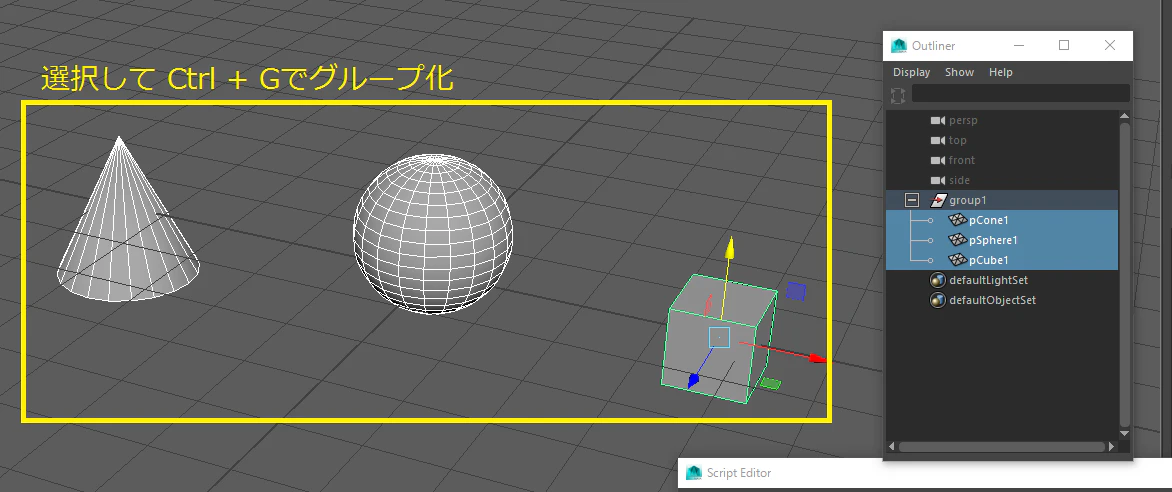Click the Outliner title bar Maya logo
This screenshot has height=492, width=1172.
point(898,46)
